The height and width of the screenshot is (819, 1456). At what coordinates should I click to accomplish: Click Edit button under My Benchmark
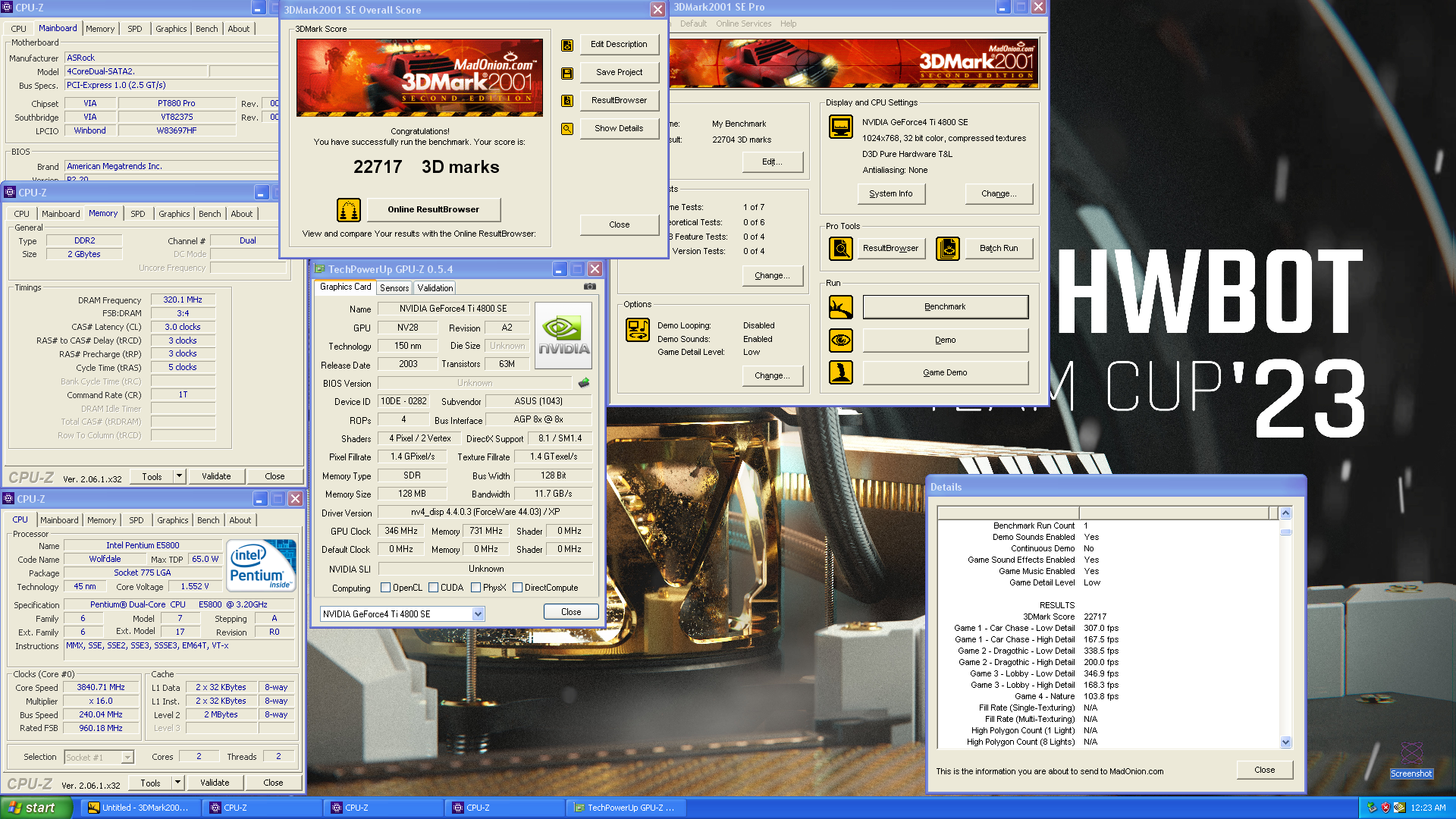[x=772, y=162]
